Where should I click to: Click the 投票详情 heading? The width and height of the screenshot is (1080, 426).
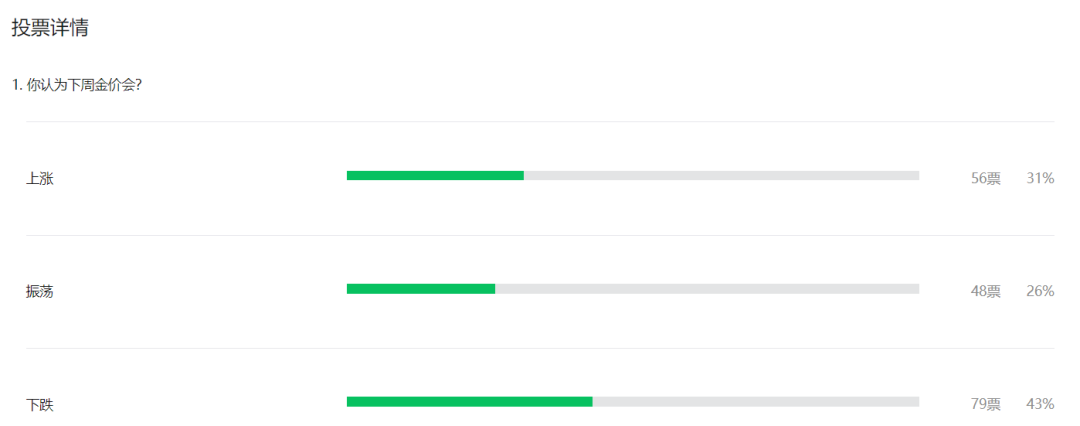tap(50, 28)
